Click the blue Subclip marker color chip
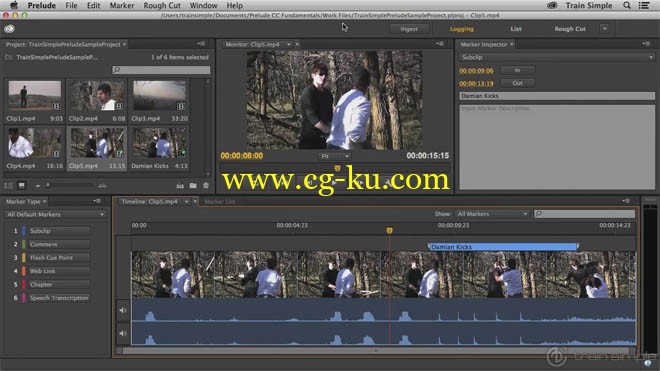 tap(24, 231)
